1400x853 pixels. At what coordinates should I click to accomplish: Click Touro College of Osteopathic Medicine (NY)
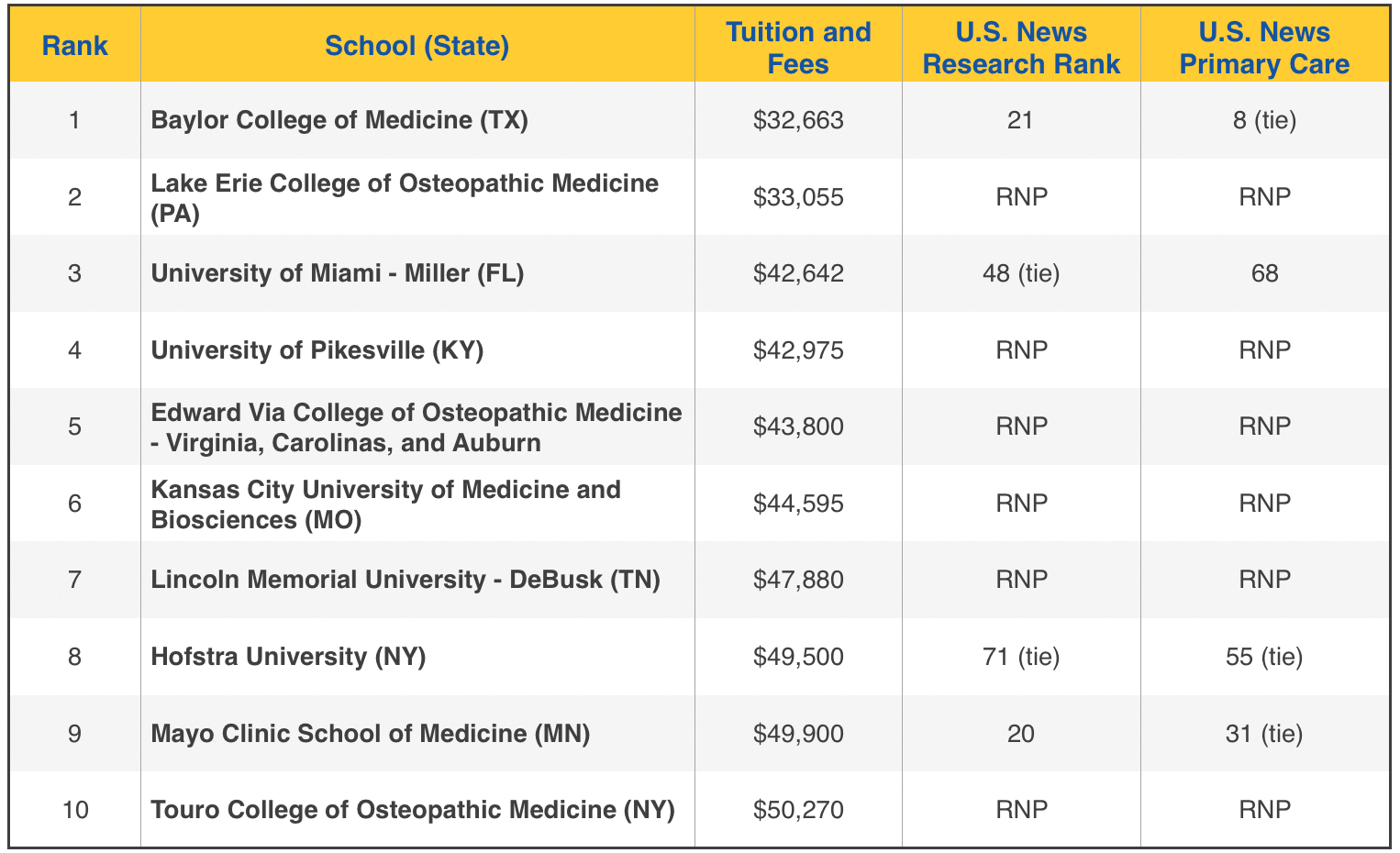pos(413,810)
